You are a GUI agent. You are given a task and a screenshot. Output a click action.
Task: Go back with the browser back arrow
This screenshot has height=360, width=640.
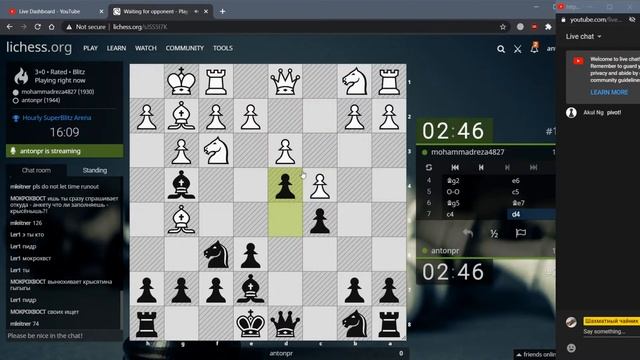click(x=10, y=27)
